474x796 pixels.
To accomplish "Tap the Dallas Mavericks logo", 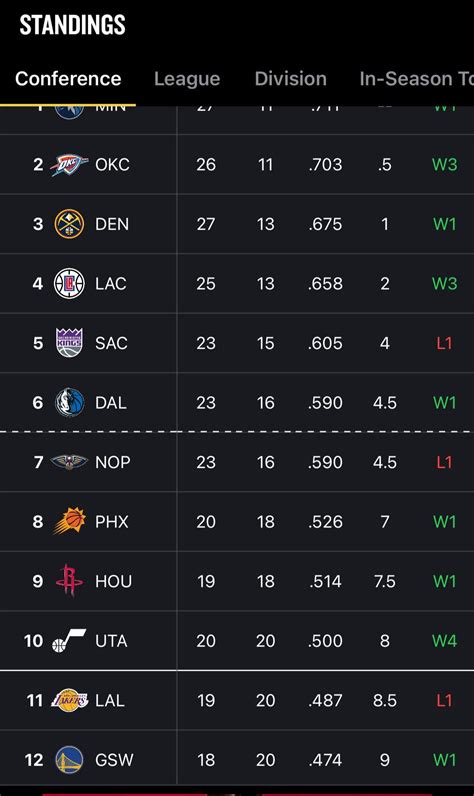I will click(x=70, y=403).
